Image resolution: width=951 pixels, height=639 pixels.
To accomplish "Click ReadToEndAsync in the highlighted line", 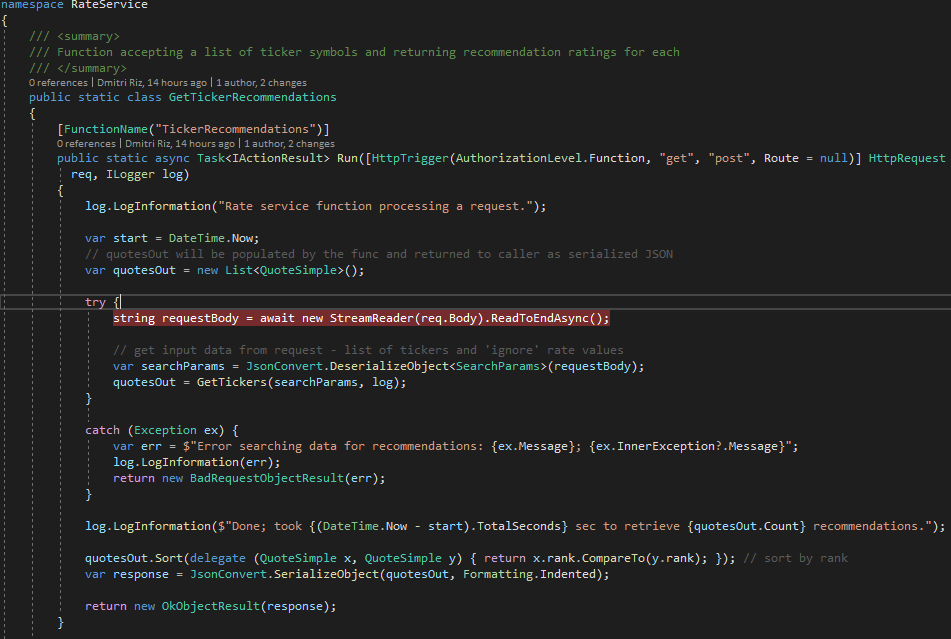I will click(x=539, y=318).
